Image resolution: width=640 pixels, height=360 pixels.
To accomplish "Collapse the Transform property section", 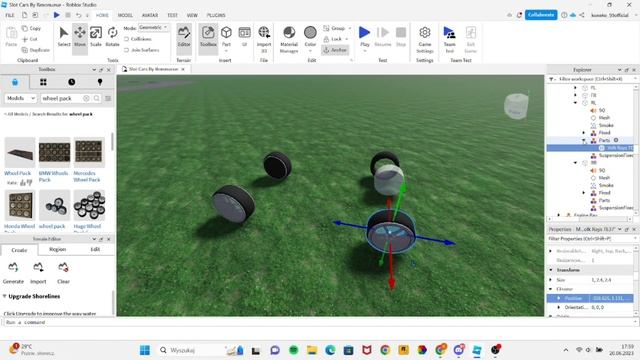I will 551,270.
